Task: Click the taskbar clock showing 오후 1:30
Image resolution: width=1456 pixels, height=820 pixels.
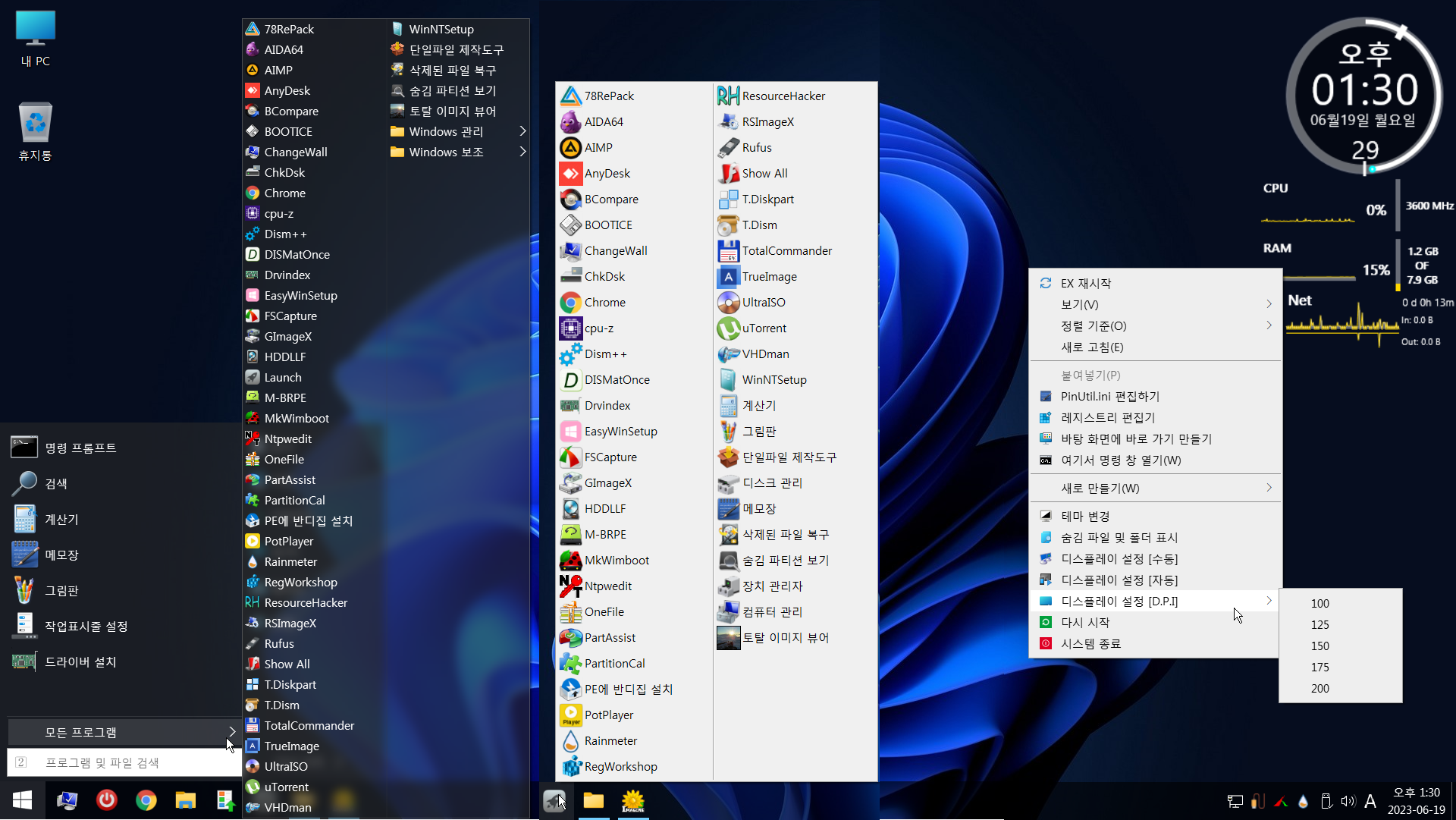Action: tap(1417, 801)
